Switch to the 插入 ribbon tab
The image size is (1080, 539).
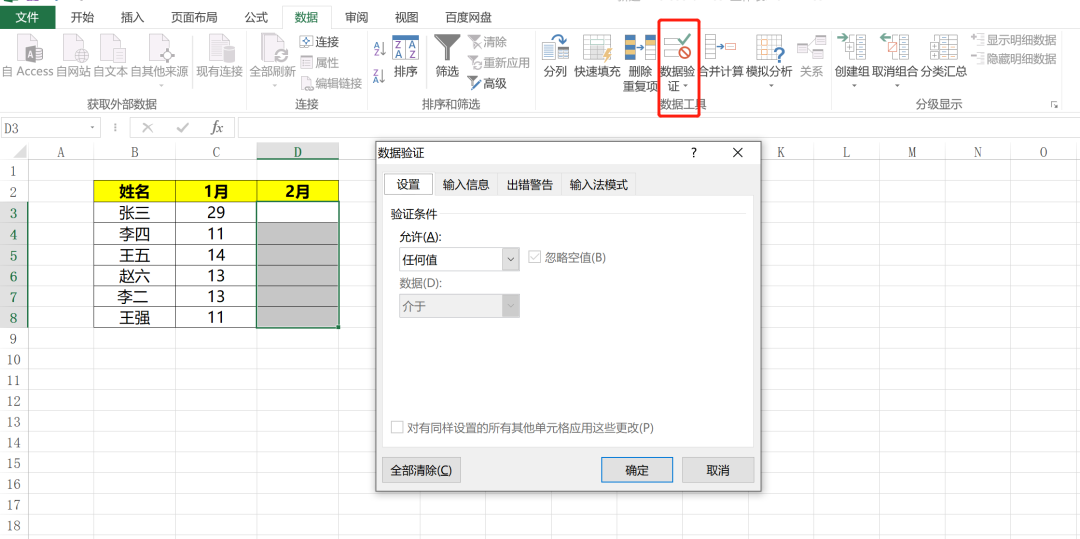132,17
